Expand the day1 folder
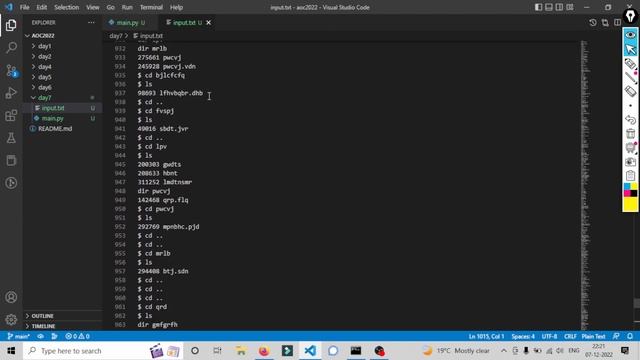This screenshot has width=640, height=360. (x=45, y=46)
